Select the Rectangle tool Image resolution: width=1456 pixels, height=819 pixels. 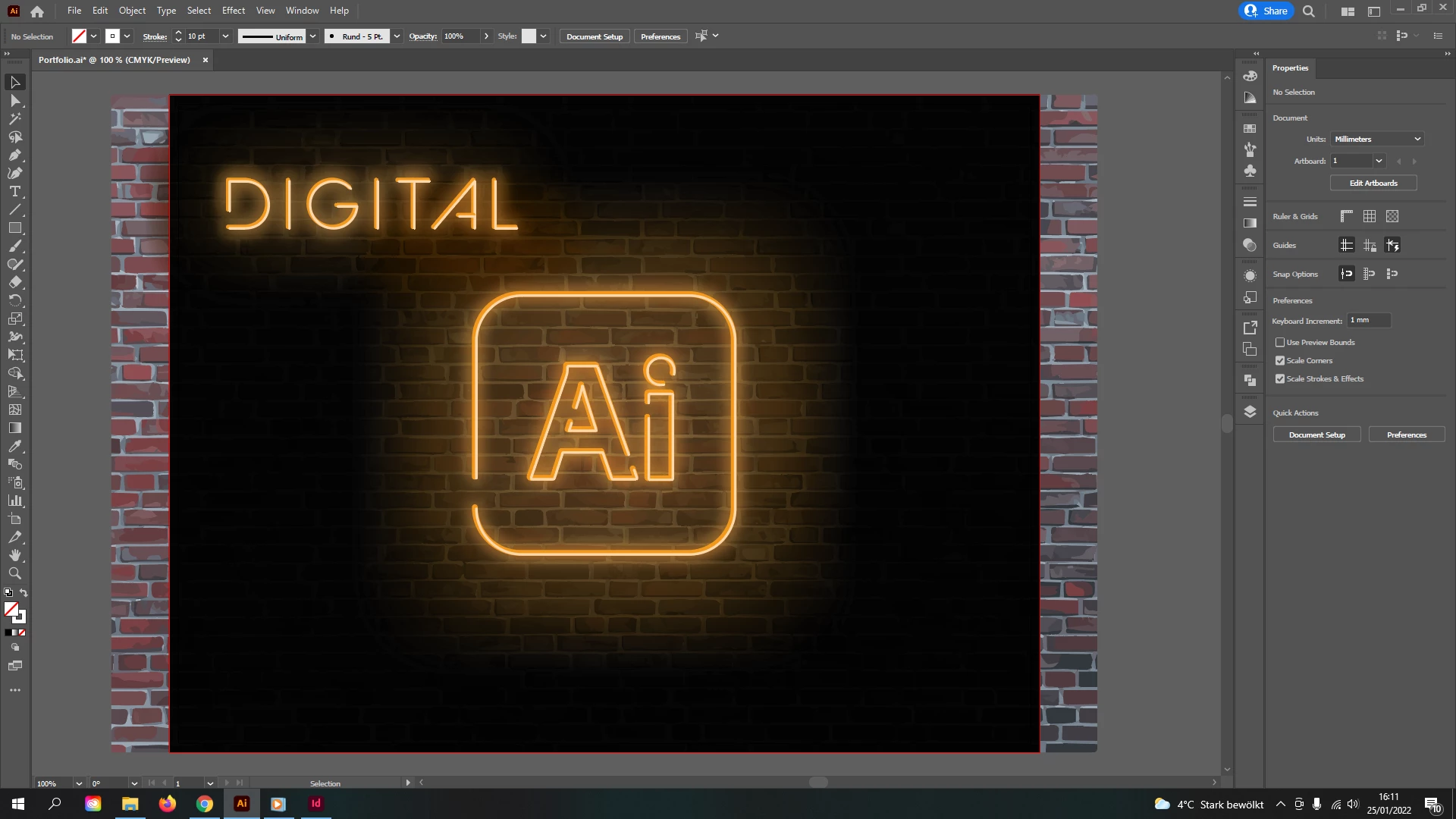click(x=14, y=228)
